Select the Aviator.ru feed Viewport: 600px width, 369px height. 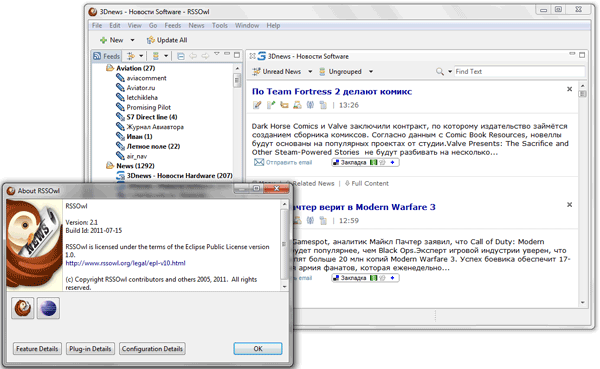tap(141, 88)
